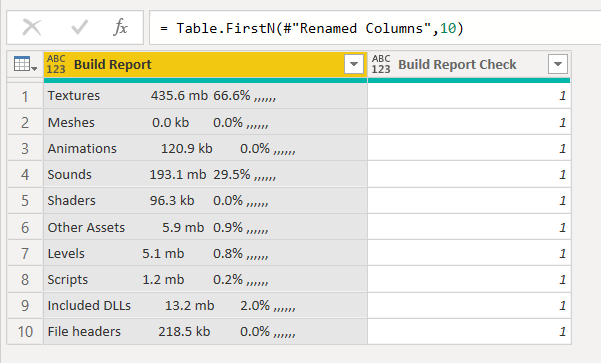Confirm formula with the checkmark icon

pos(79,28)
